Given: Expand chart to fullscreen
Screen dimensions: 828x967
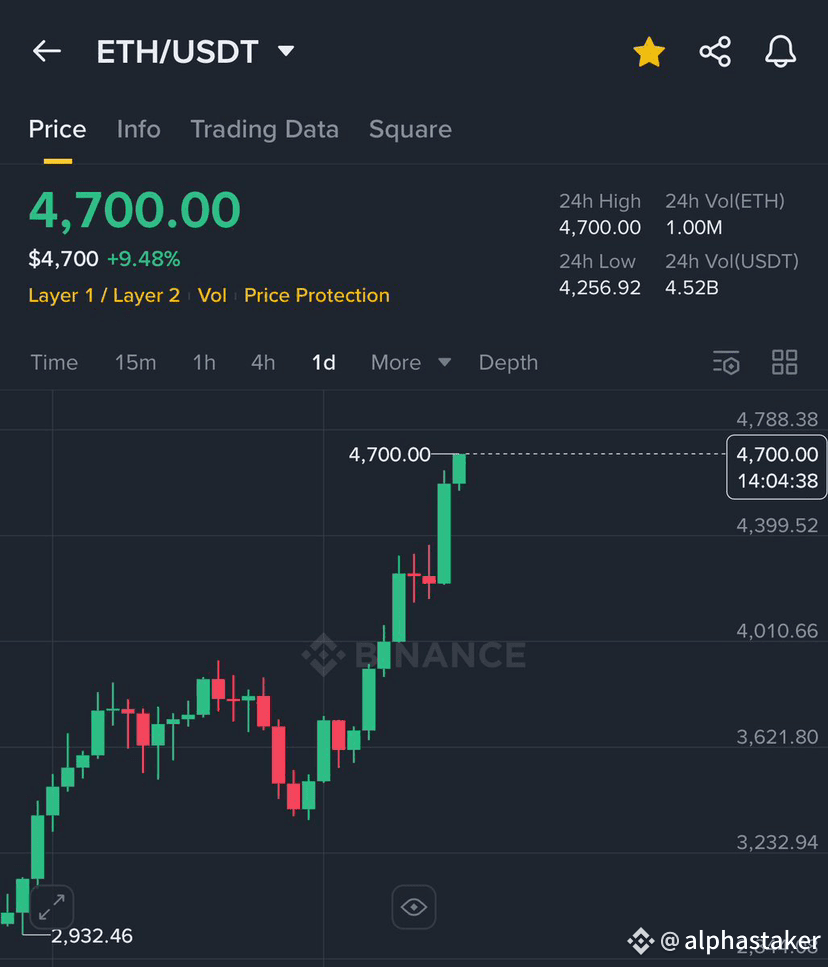Looking at the screenshot, I should click(x=52, y=907).
